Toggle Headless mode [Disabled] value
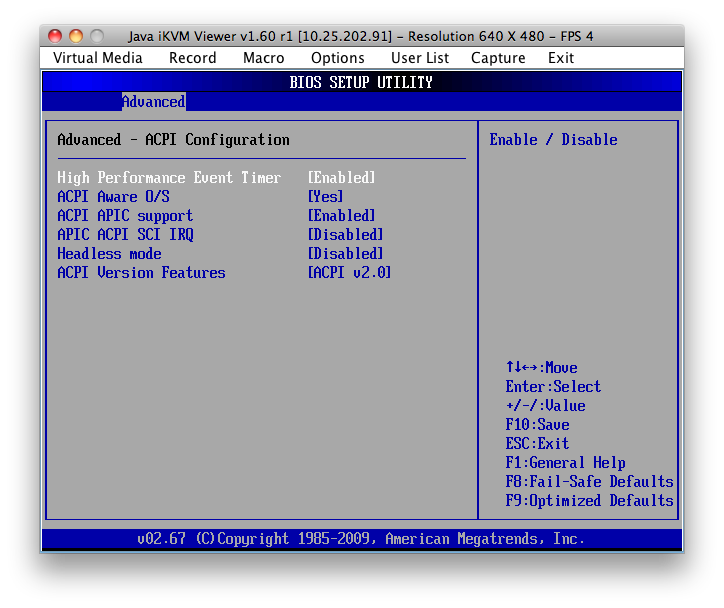Screen dimensions: 724x608 [x=345, y=254]
